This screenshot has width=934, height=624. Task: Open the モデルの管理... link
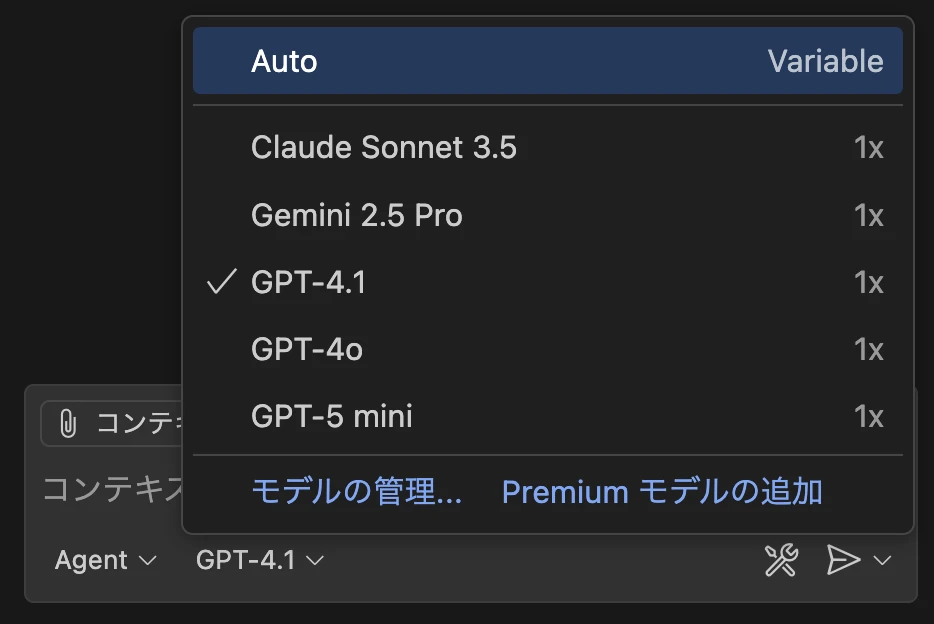click(356, 492)
